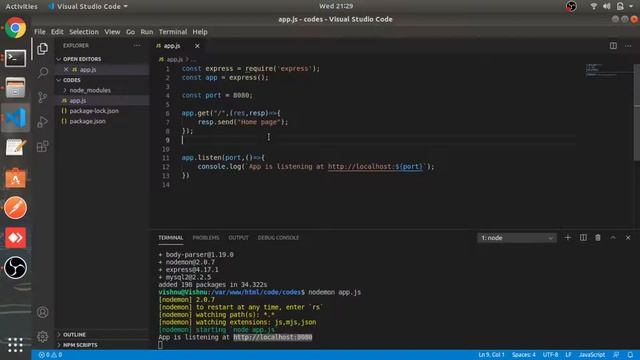The height and width of the screenshot is (360, 640).
Task: Open the Terminal menu
Action: point(173,32)
